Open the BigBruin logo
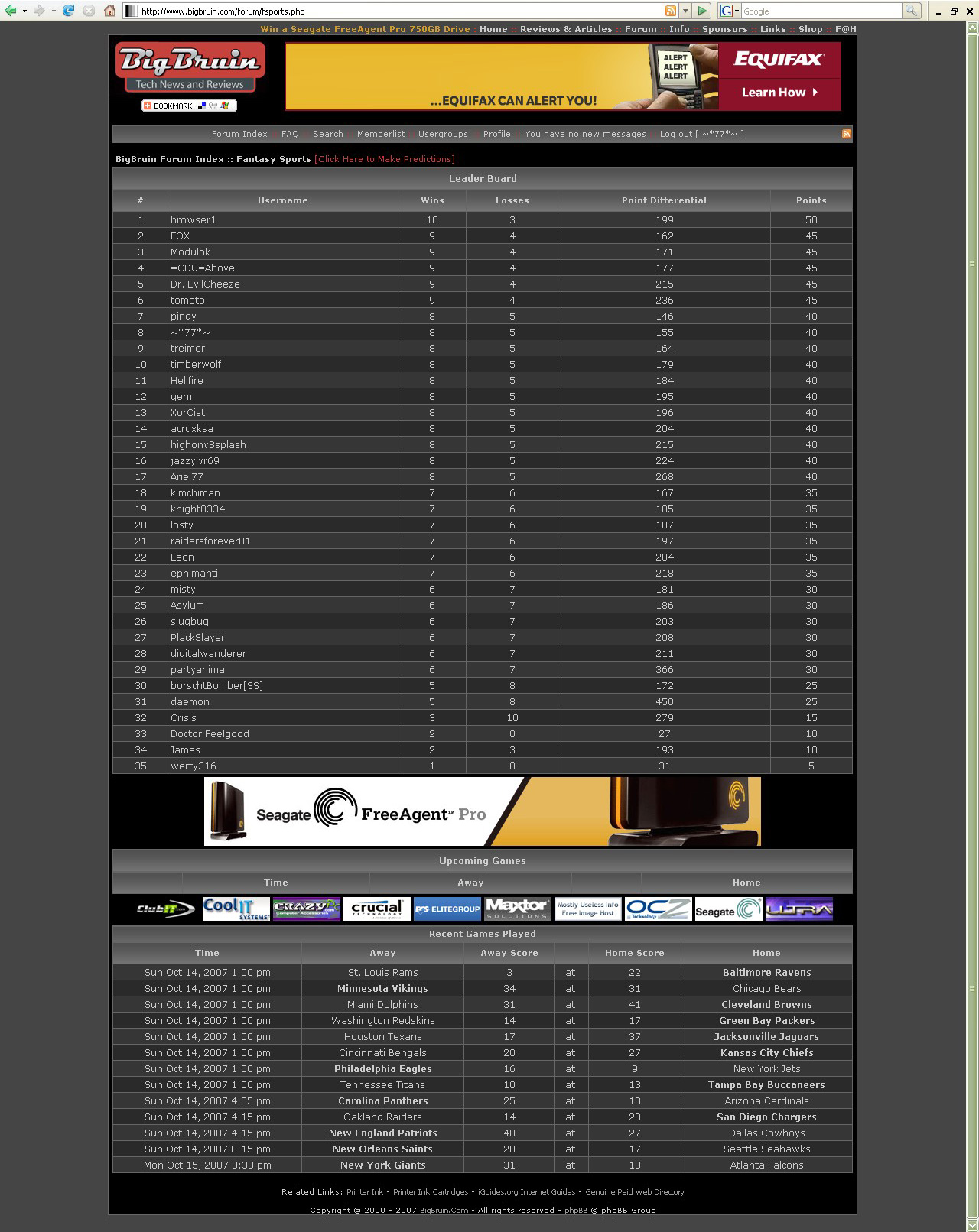The image size is (979, 1232). click(x=190, y=67)
